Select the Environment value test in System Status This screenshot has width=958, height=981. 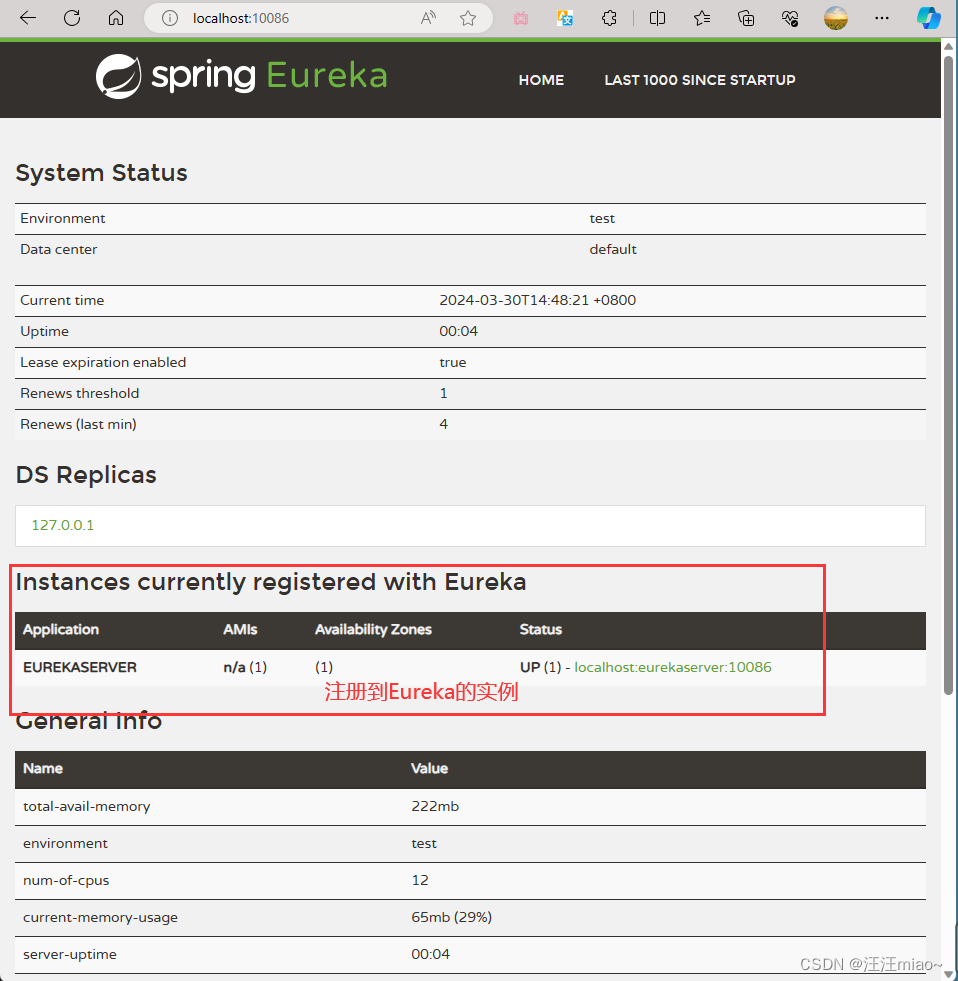(x=602, y=218)
